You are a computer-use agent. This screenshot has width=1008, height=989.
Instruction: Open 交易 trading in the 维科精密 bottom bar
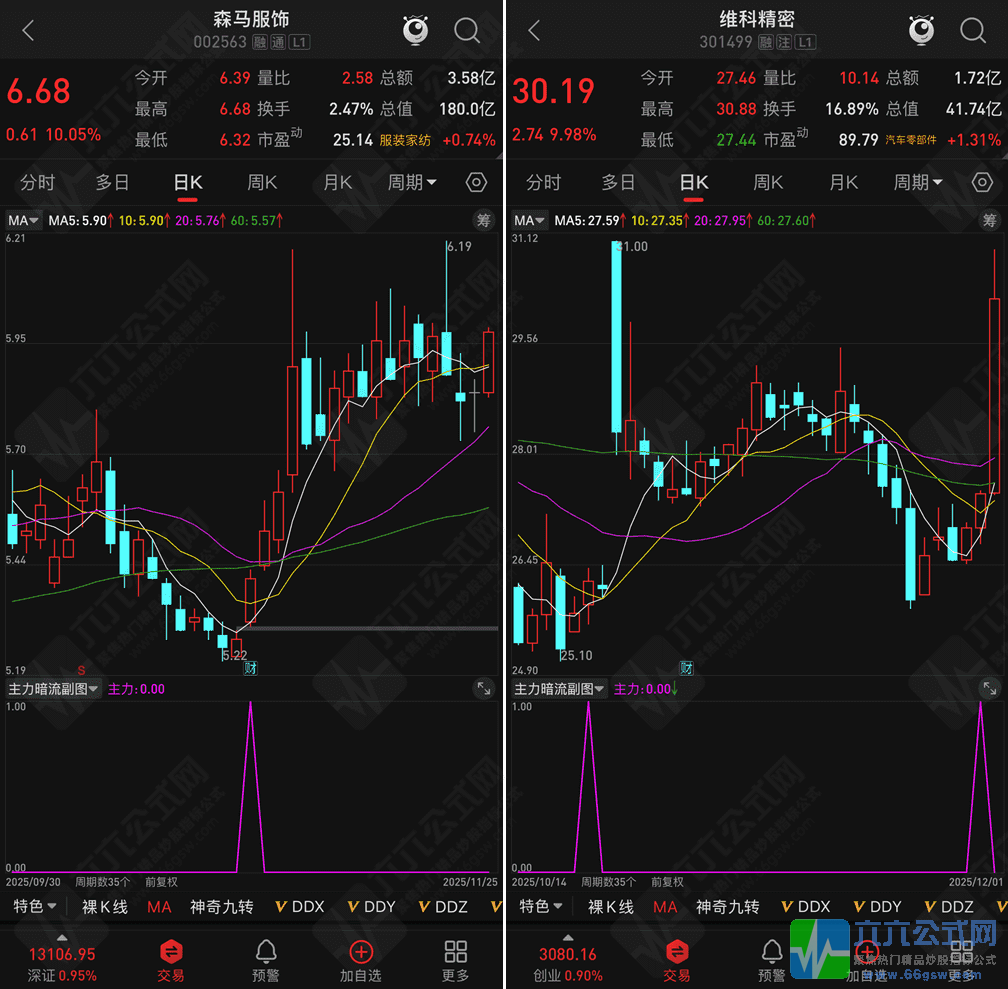pyautogui.click(x=677, y=961)
